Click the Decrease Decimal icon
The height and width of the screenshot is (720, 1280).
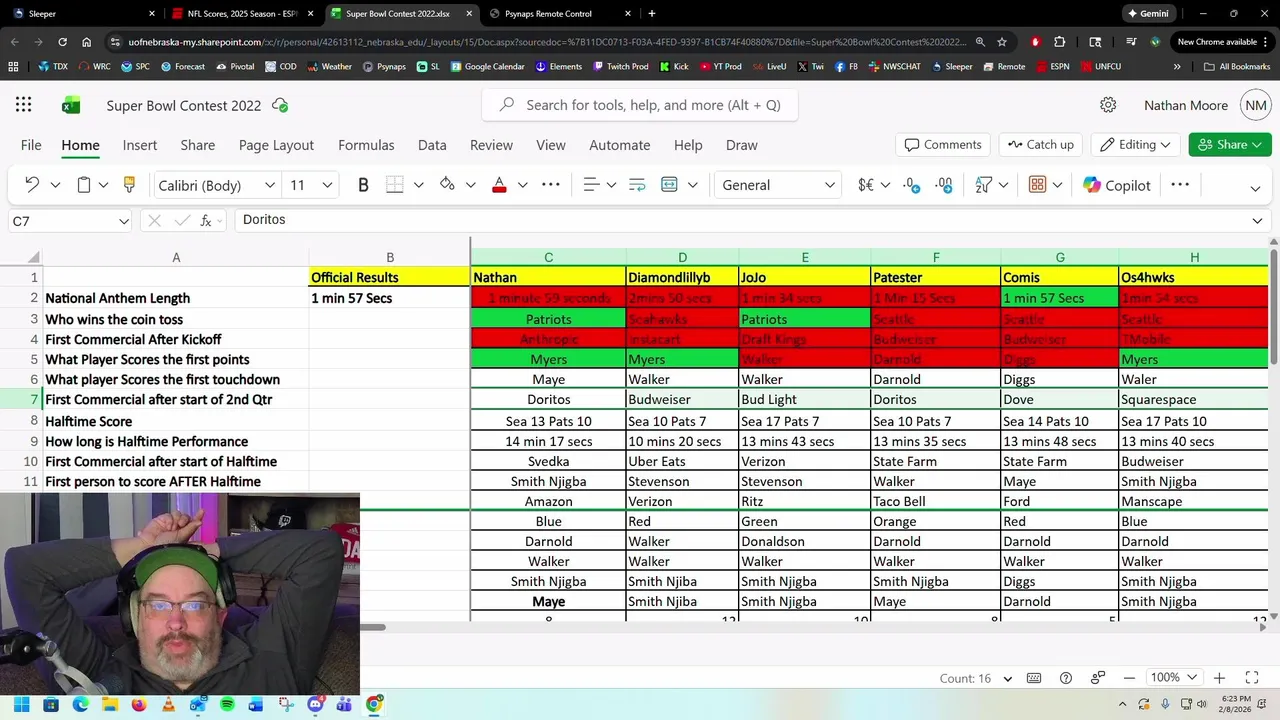[x=944, y=185]
